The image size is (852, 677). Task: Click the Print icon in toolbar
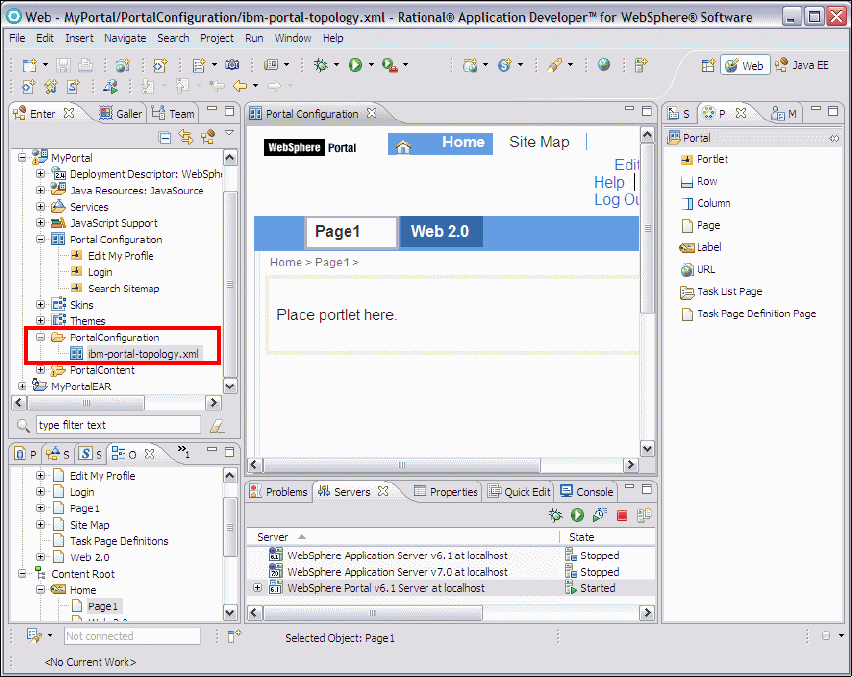pyautogui.click(x=85, y=65)
